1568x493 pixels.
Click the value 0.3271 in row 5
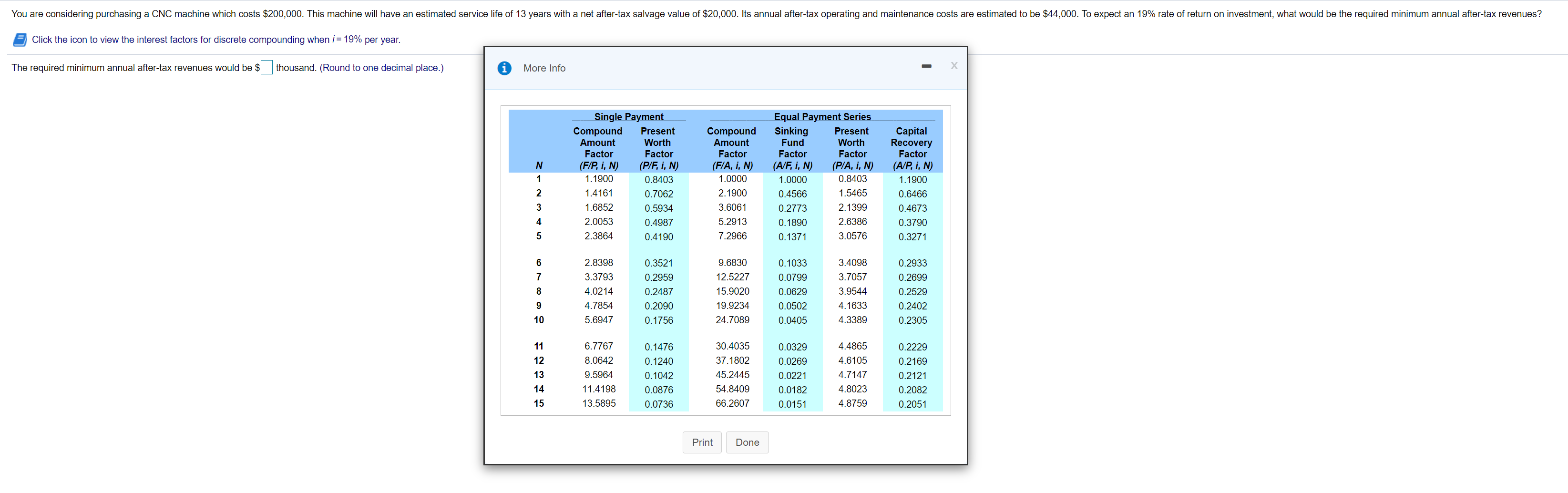[912, 237]
